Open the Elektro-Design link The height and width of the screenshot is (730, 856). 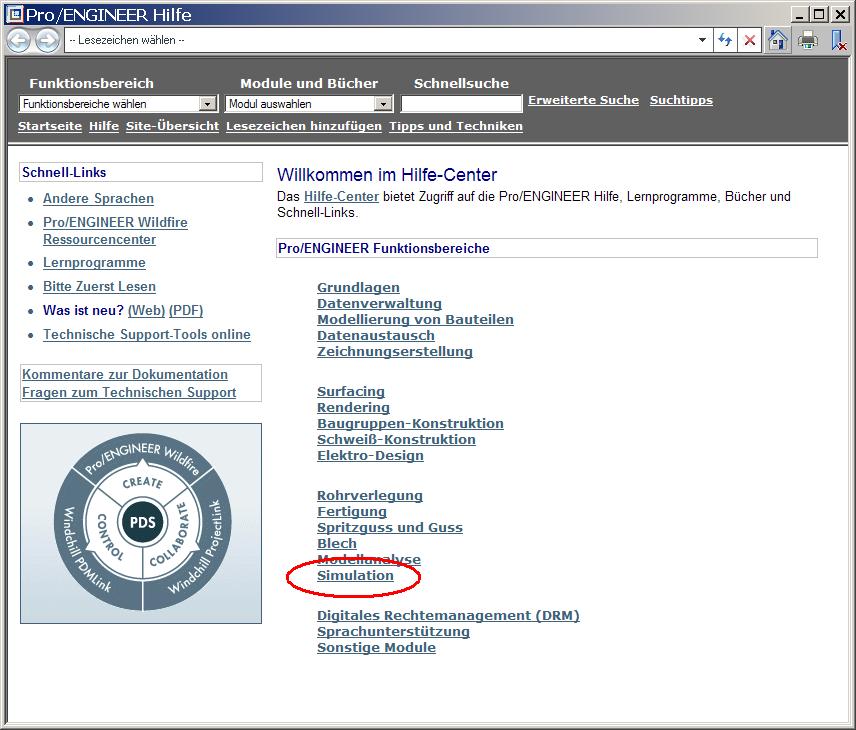pos(370,456)
